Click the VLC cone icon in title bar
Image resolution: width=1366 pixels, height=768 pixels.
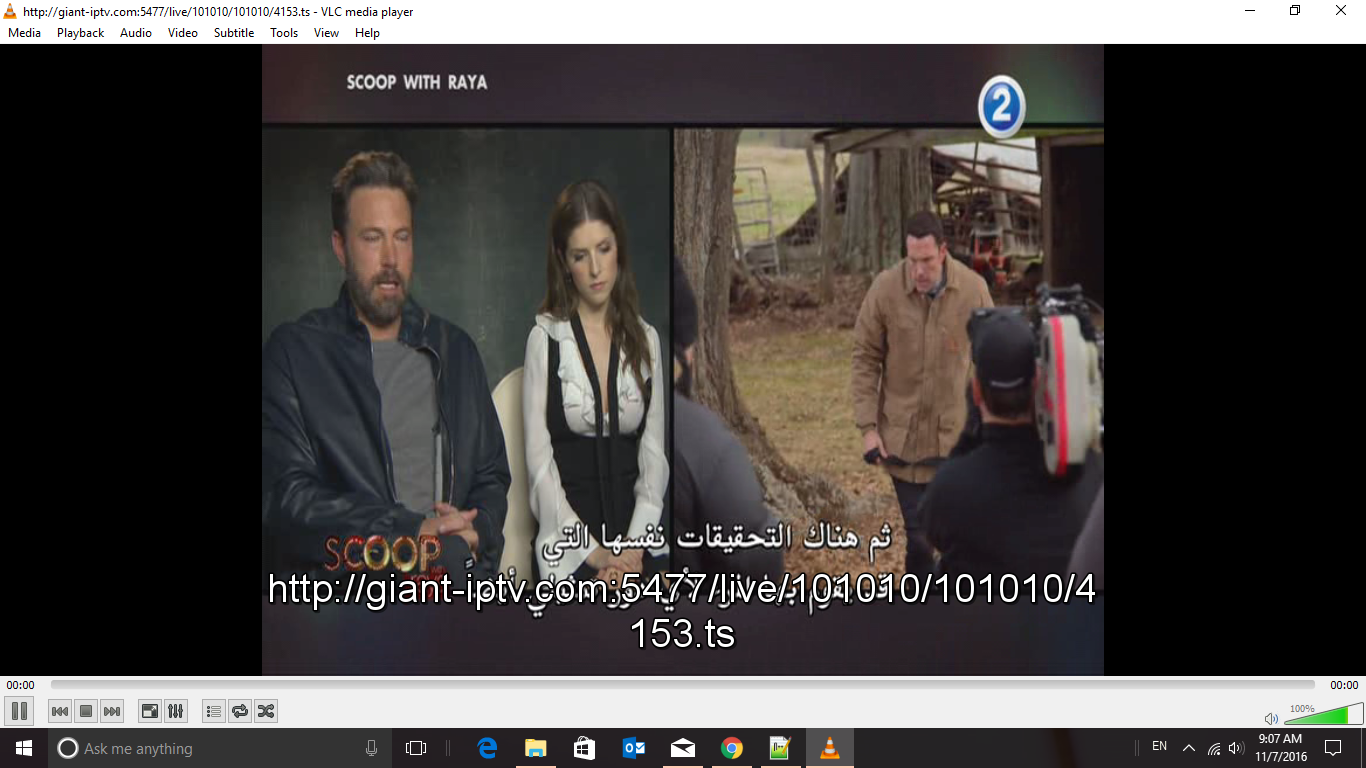pyautogui.click(x=10, y=11)
